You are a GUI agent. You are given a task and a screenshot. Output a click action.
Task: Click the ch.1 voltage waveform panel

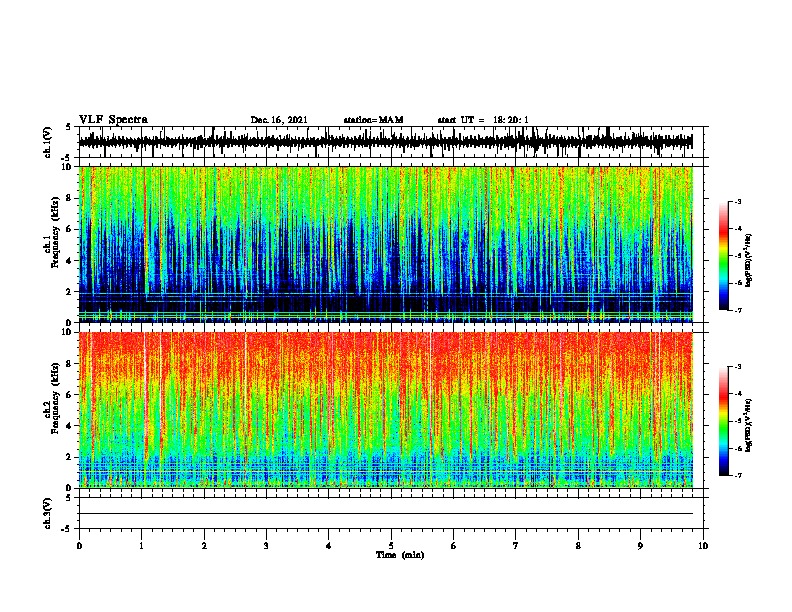coord(393,142)
